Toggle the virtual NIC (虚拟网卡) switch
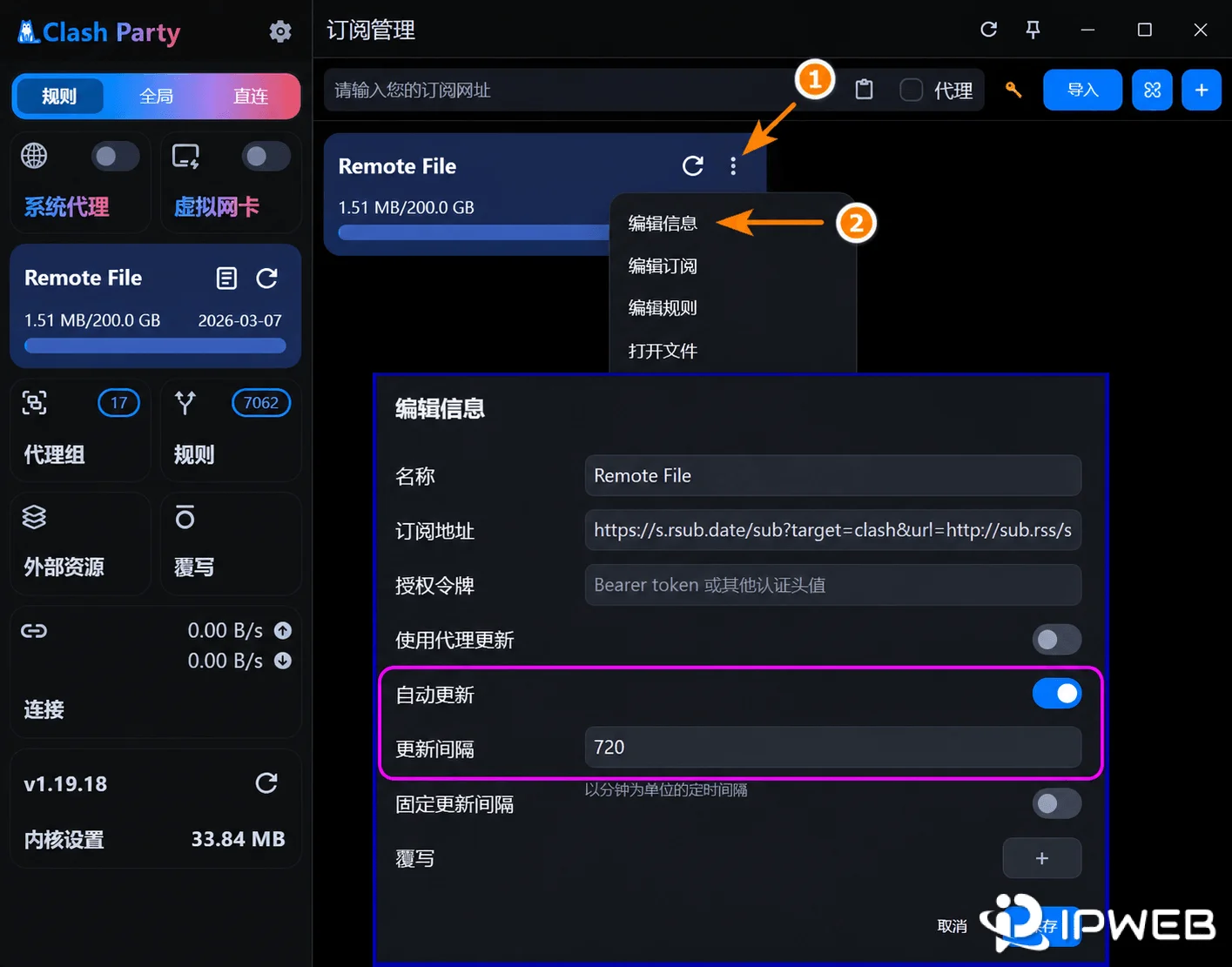 coord(266,156)
